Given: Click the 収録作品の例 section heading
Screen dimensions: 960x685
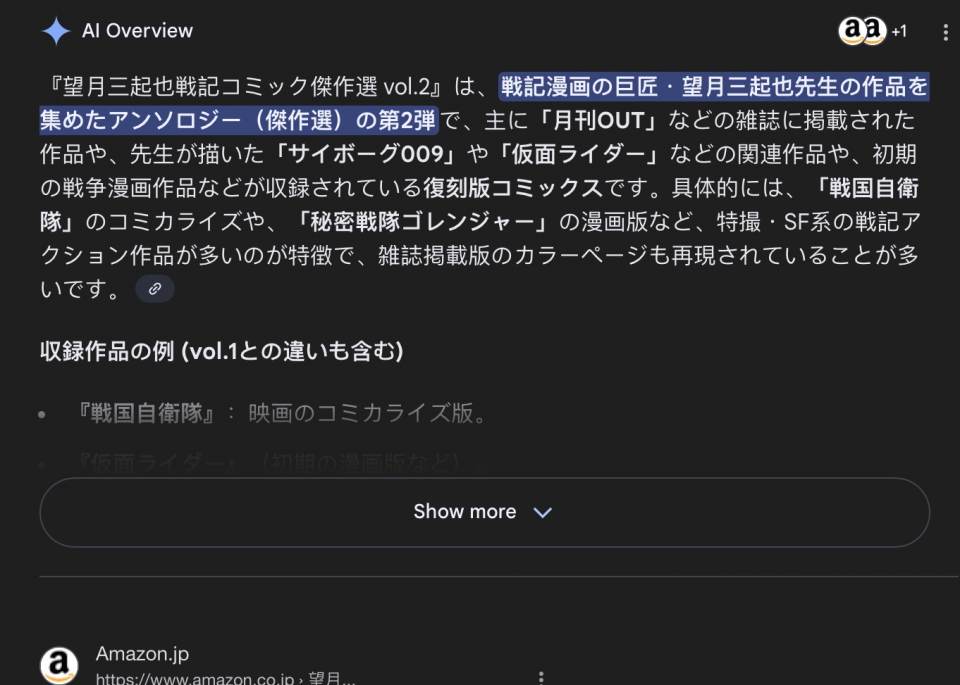Looking at the screenshot, I should [221, 351].
